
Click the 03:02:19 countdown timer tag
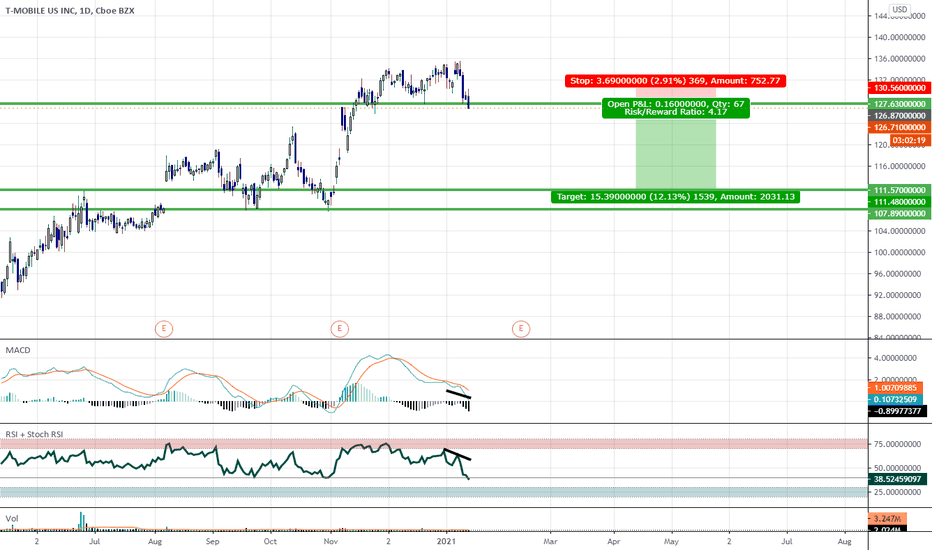click(909, 141)
